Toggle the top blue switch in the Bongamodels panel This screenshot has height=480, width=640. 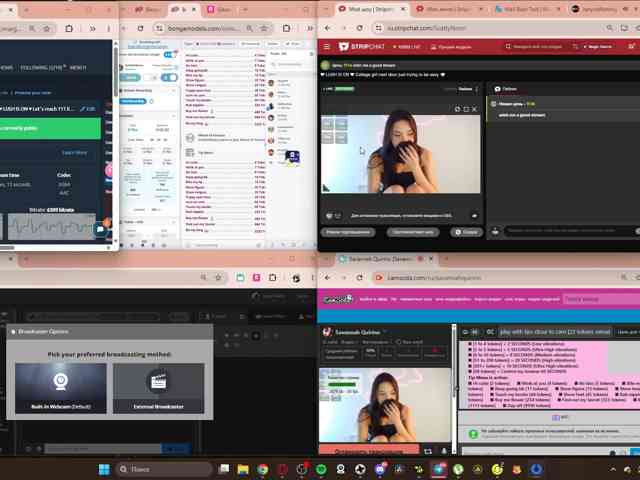(x=169, y=54)
